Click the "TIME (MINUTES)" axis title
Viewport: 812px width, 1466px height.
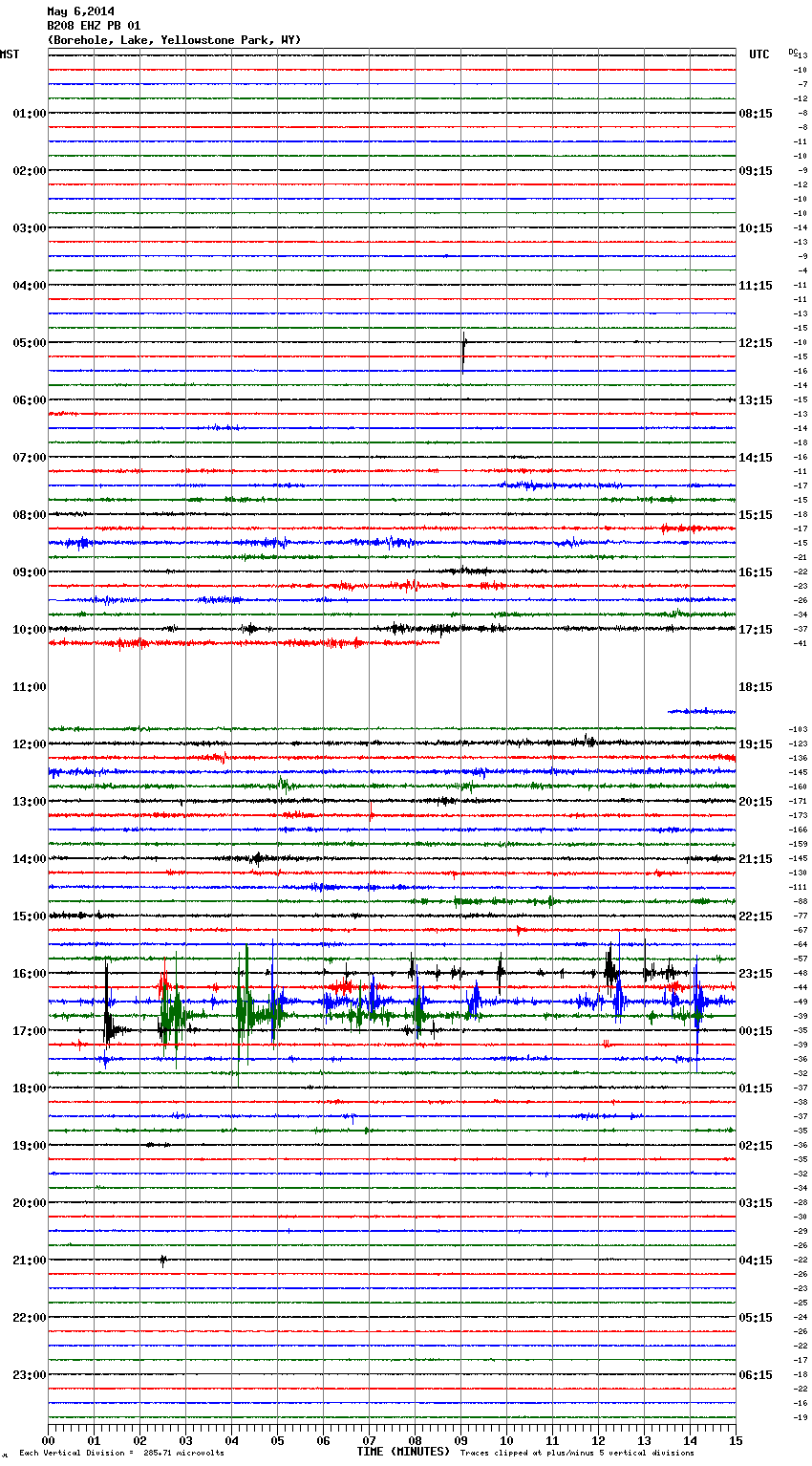point(403,1452)
